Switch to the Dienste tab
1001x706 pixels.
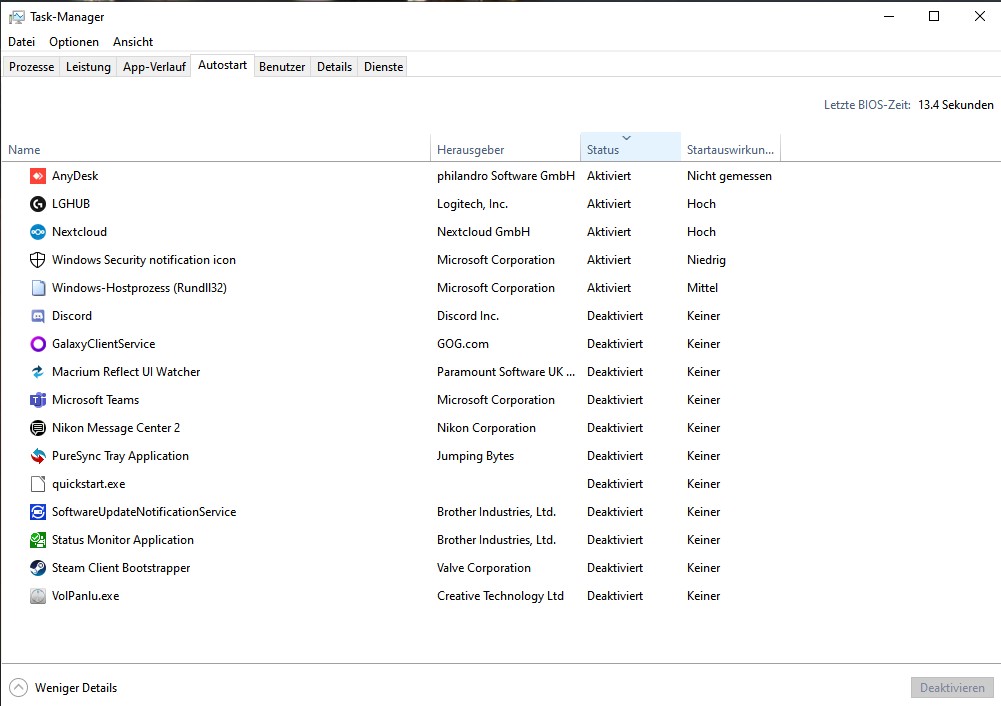384,66
